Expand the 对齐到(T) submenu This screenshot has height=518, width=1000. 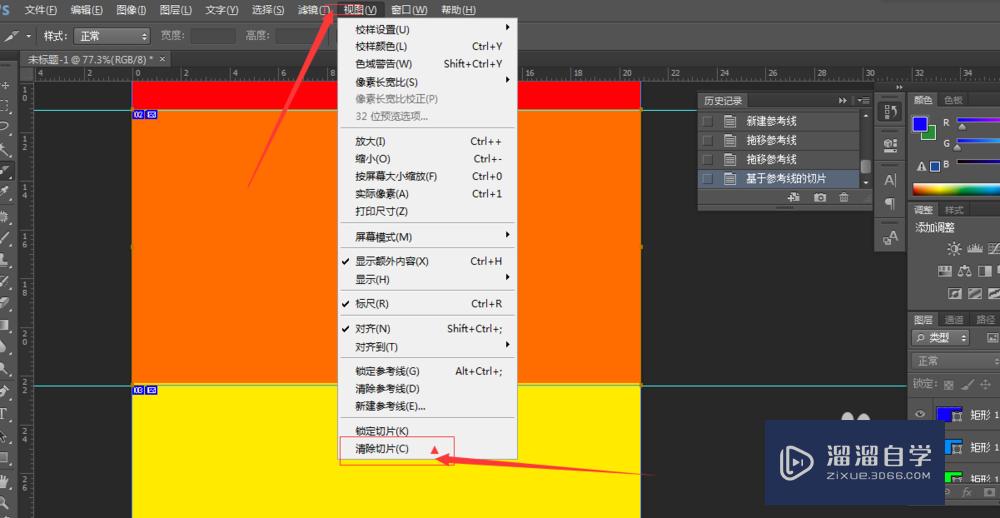427,346
